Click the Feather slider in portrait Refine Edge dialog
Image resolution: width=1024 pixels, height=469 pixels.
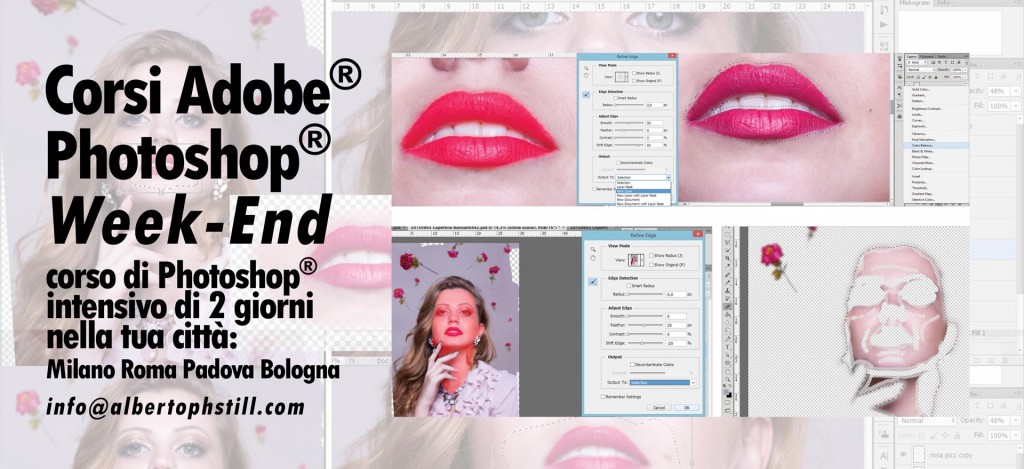[645, 325]
